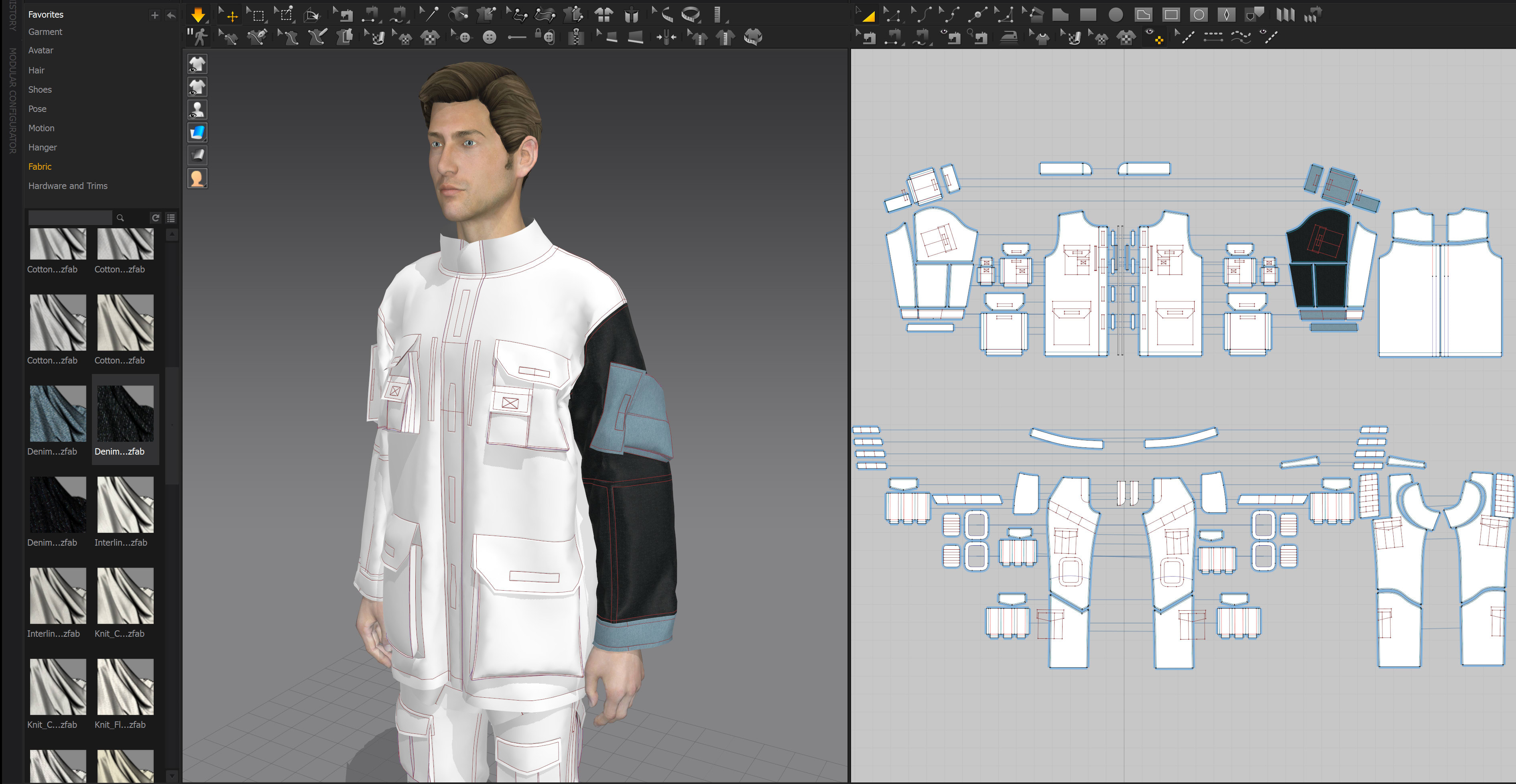Refresh the library list
This screenshot has width=1516, height=784.
coord(155,218)
